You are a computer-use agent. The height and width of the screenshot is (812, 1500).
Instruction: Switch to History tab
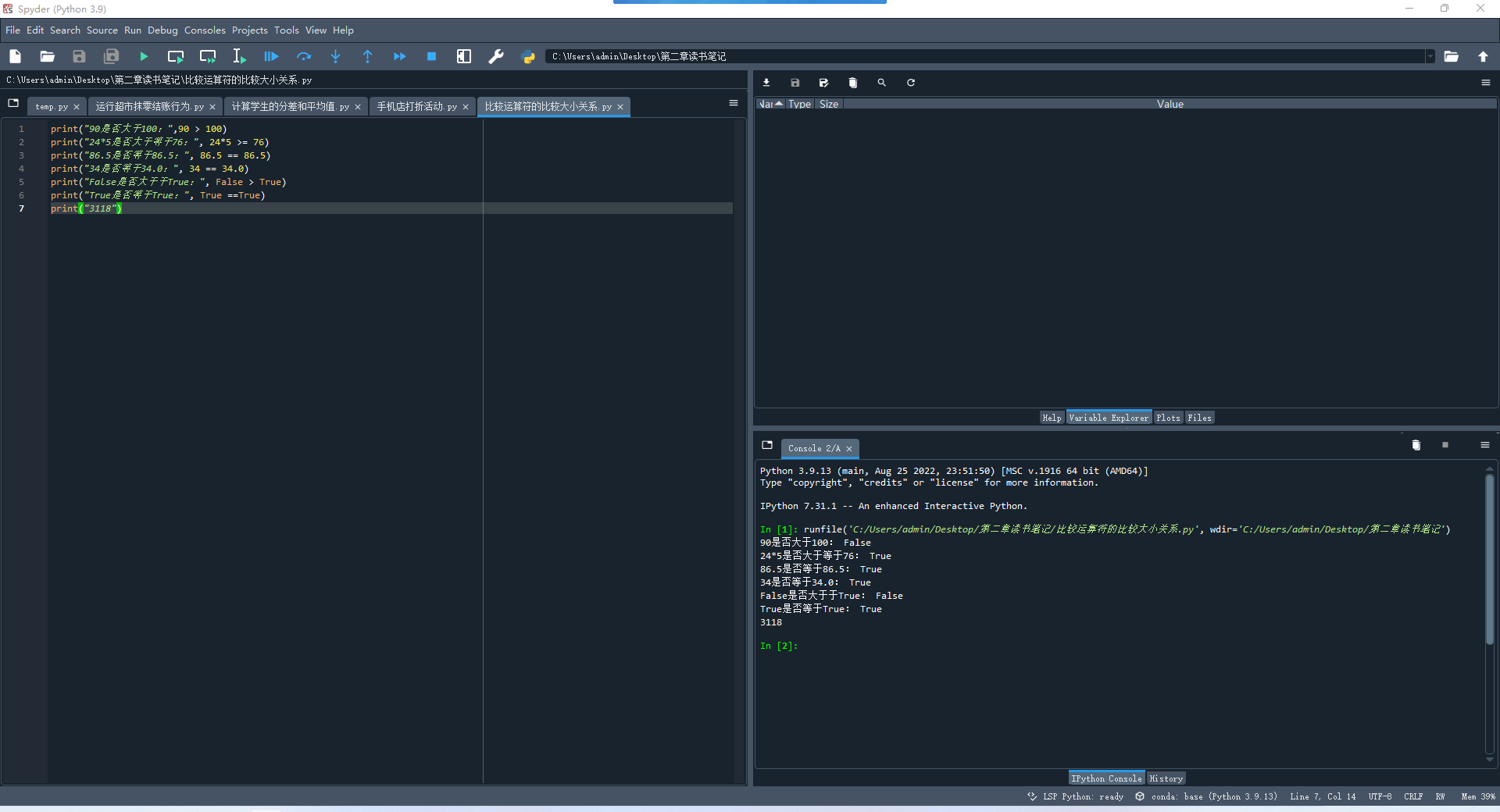[x=1166, y=778]
